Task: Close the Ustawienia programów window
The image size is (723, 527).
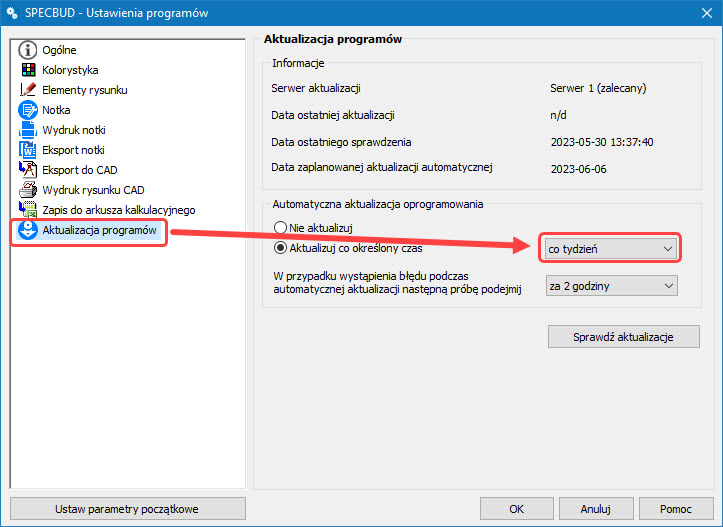Action: 699,12
